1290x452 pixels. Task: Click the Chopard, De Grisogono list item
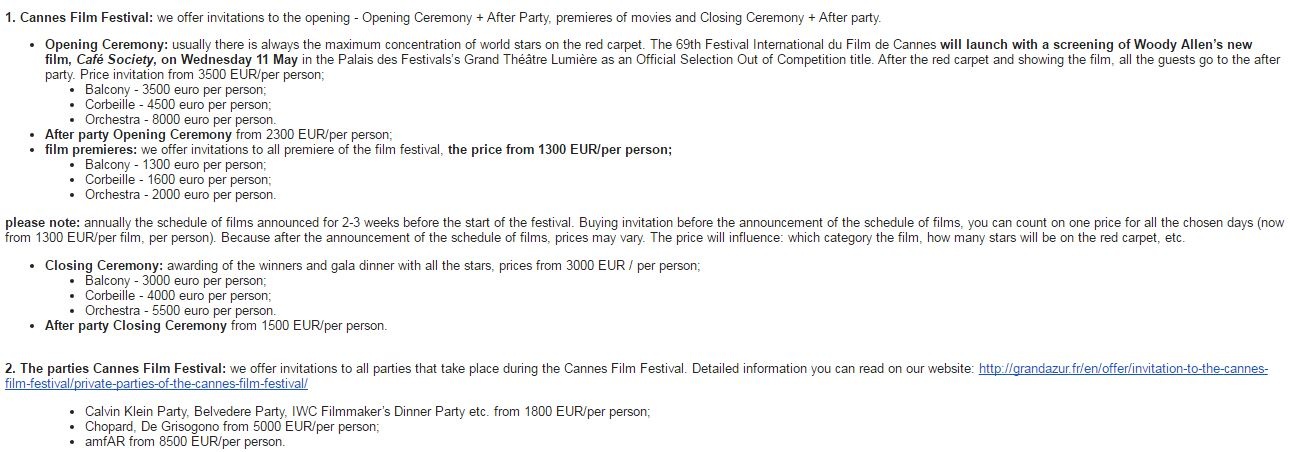tap(232, 426)
